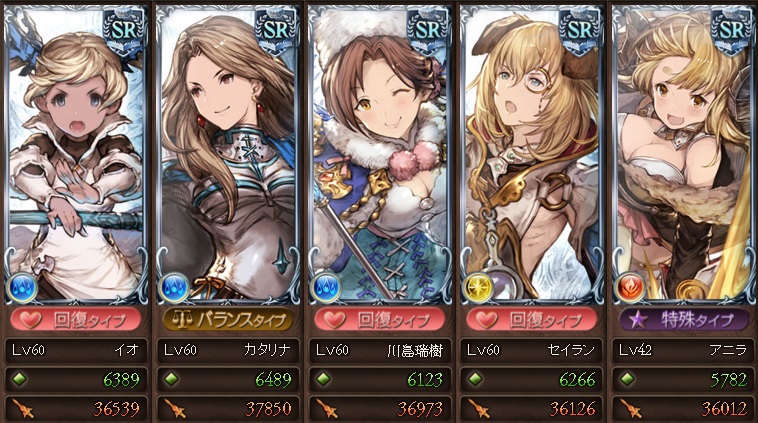Open イオ's character portrait

76,155
